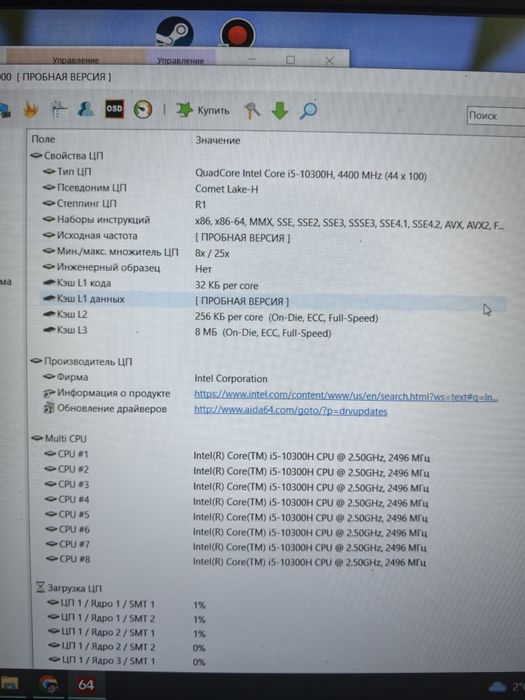Image resolution: width=525 pixels, height=700 pixels.
Task: Open the Steam desktop icon
Action: 175,31
